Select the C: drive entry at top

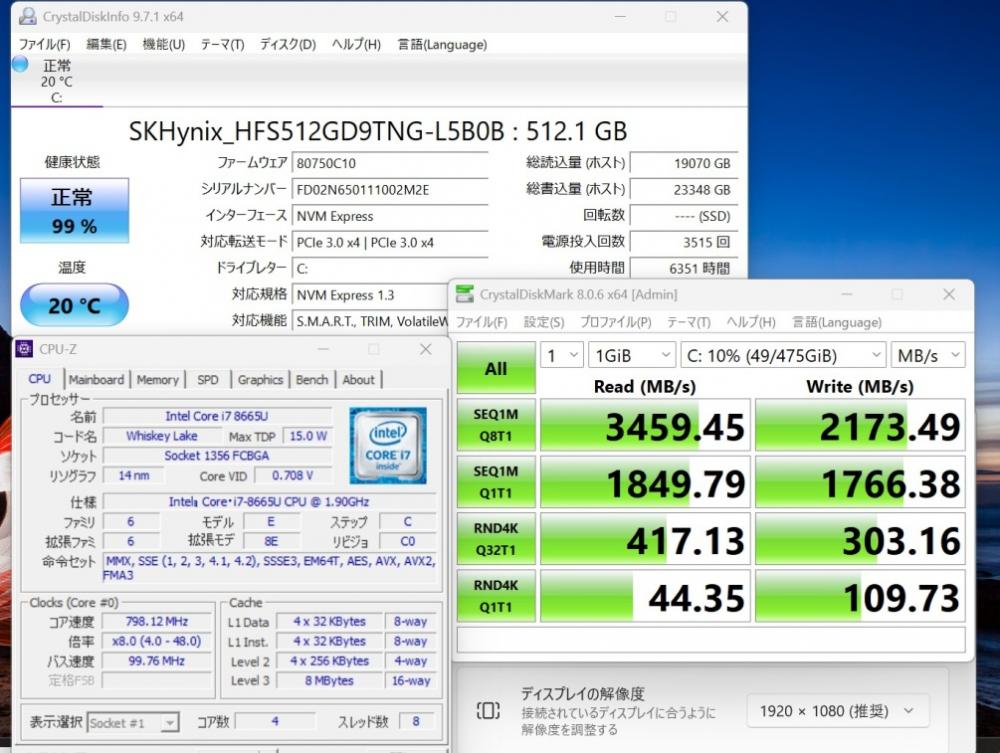pos(57,81)
